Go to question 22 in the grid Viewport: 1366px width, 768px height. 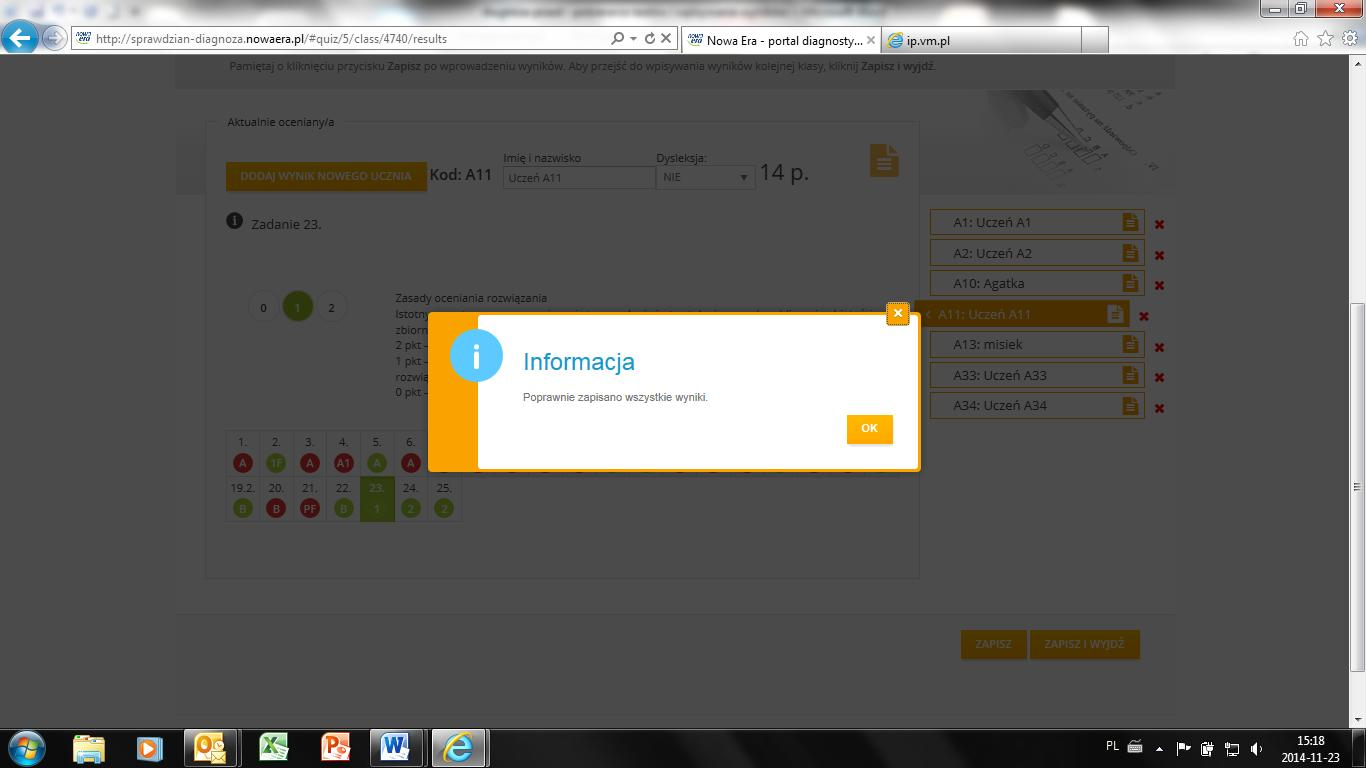point(343,499)
